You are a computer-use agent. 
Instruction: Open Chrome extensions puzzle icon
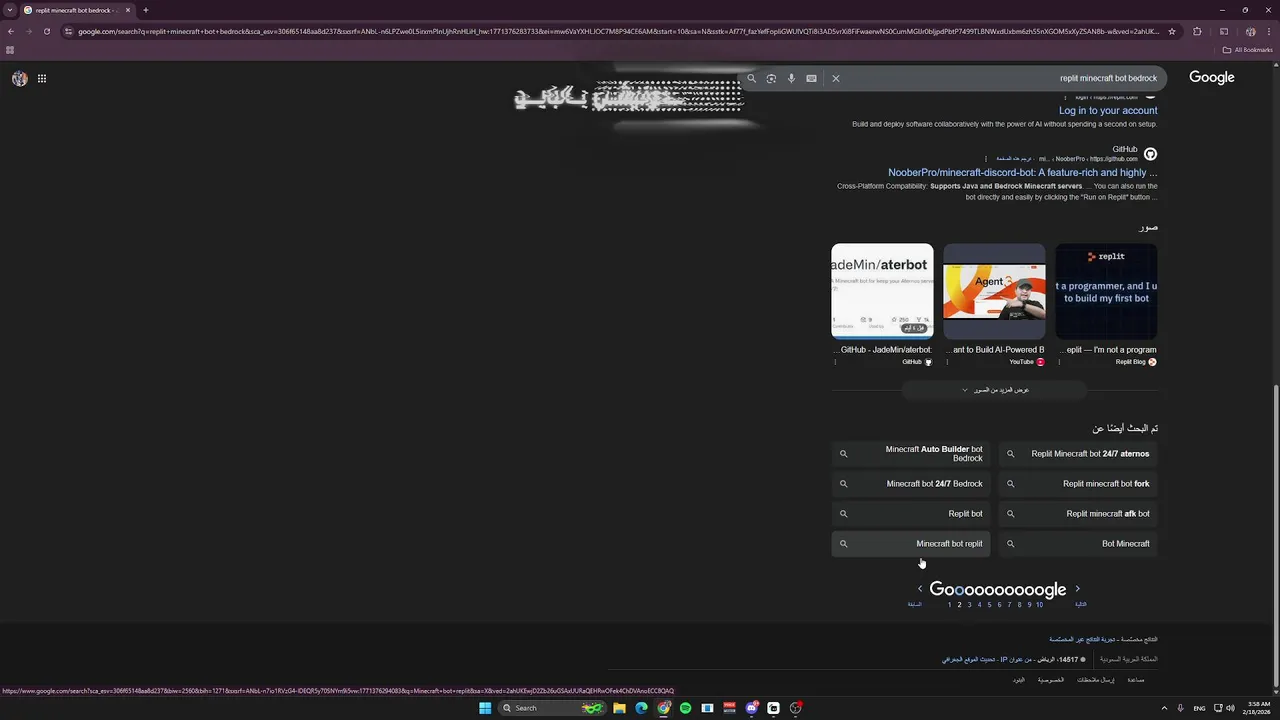(1198, 31)
